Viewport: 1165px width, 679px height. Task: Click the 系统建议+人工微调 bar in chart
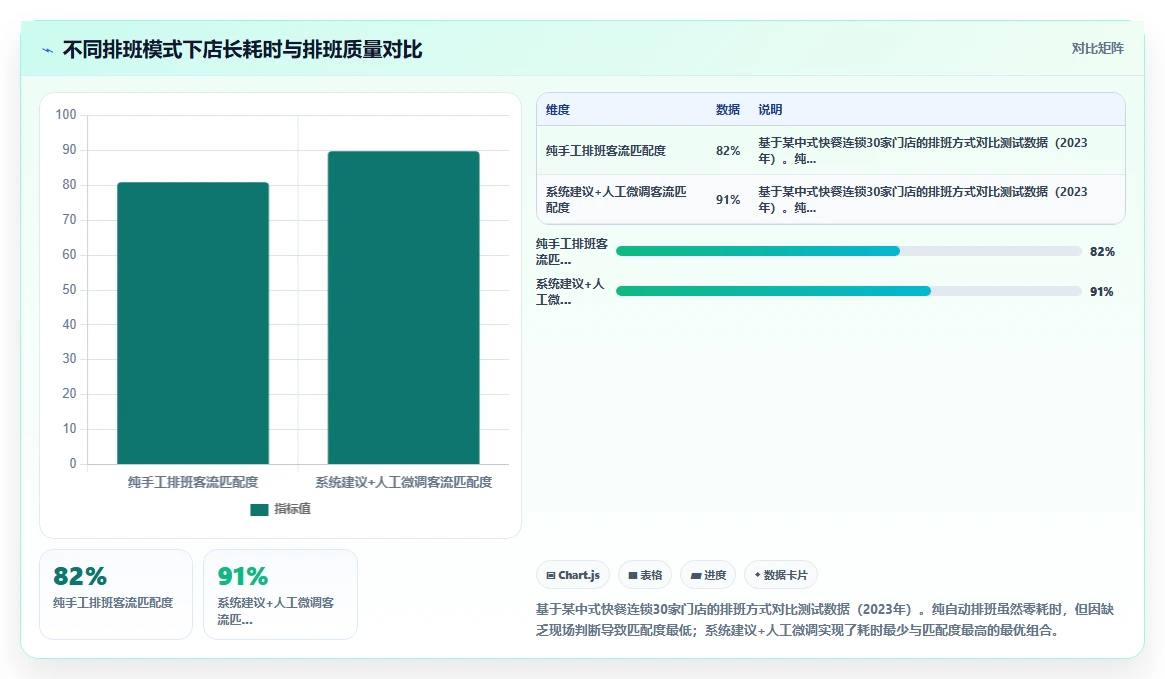coord(403,308)
